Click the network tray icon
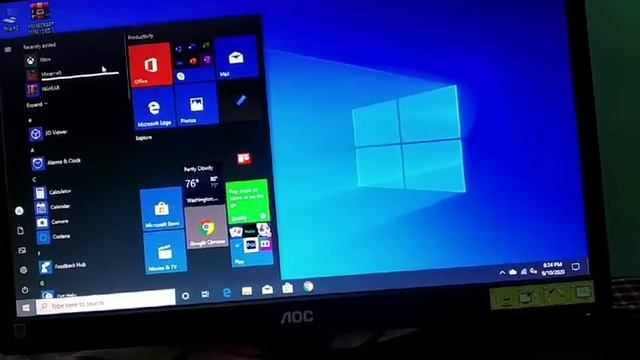The image size is (640, 360). pos(524,271)
